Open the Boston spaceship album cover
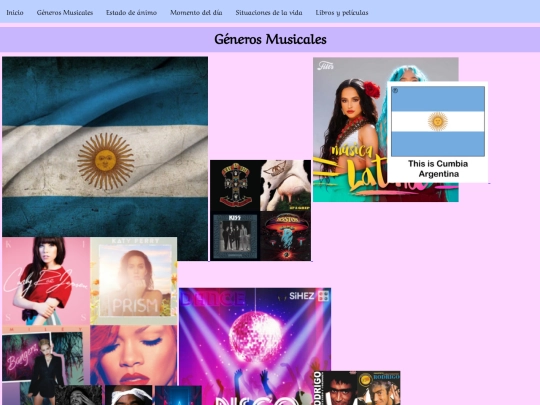The image size is (540, 405). tap(285, 236)
